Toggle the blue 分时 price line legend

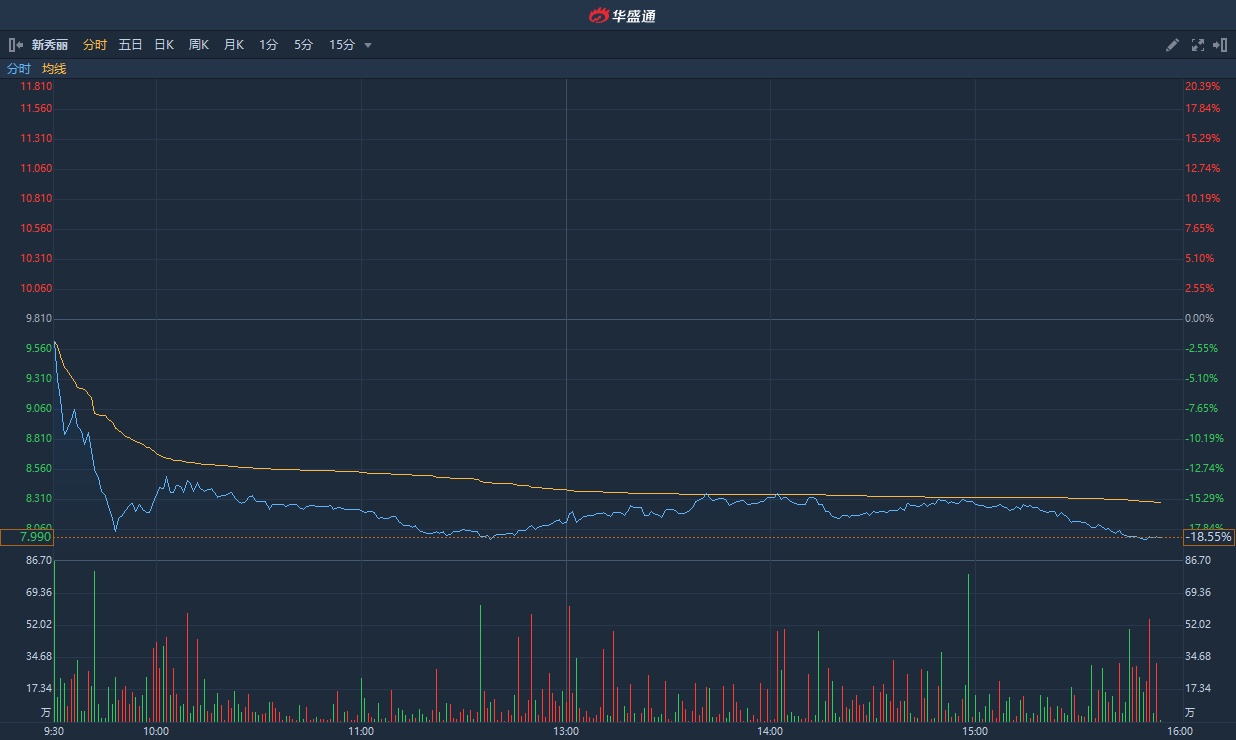[19, 69]
